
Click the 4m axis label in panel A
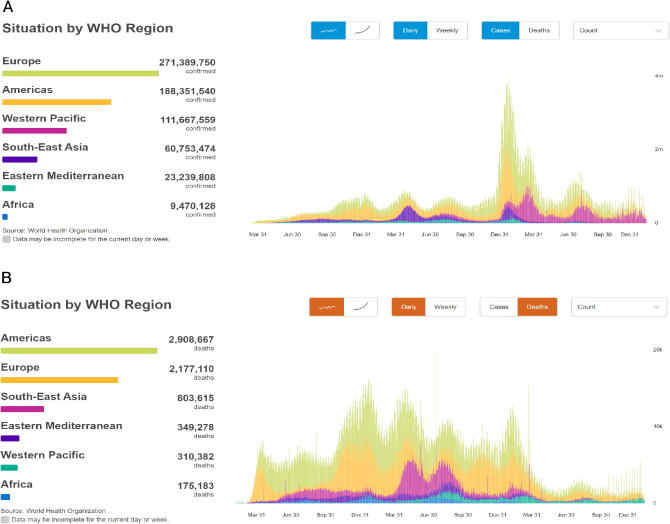tap(659, 76)
